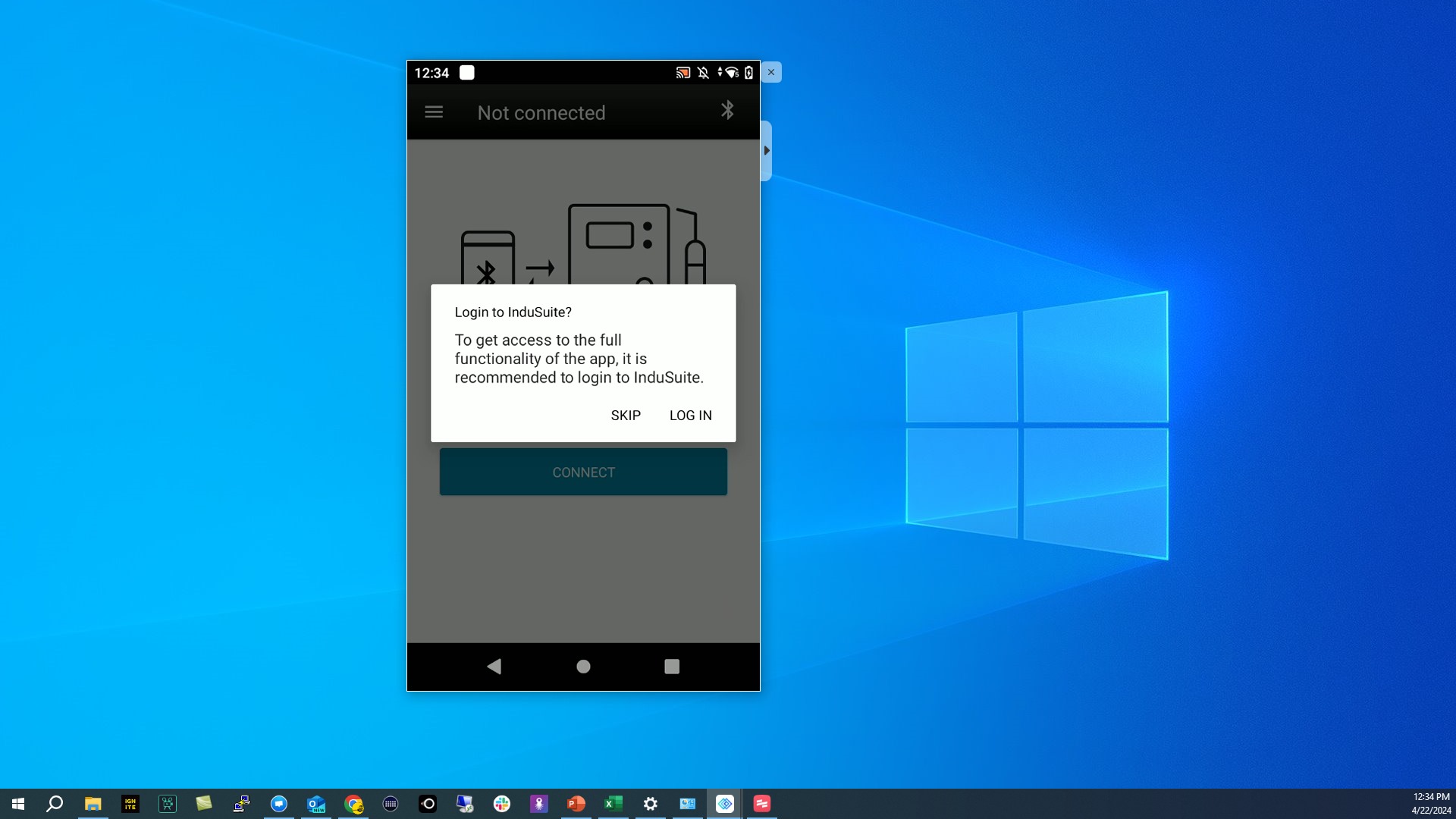Screen dimensions: 1456x819
Task: Open the Windows Start menu
Action: pos(18,804)
